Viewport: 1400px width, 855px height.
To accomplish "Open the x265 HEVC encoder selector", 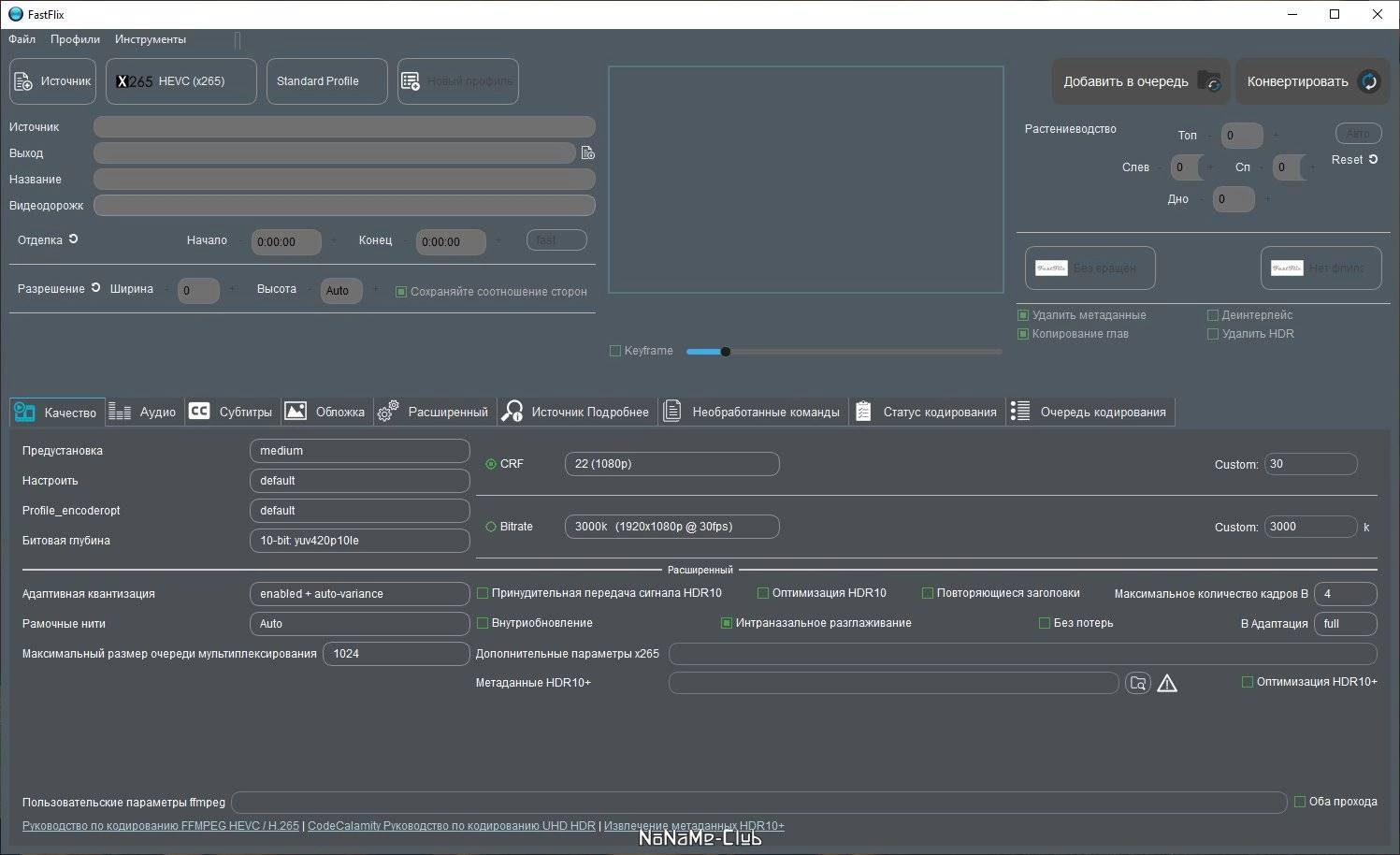I will point(181,81).
